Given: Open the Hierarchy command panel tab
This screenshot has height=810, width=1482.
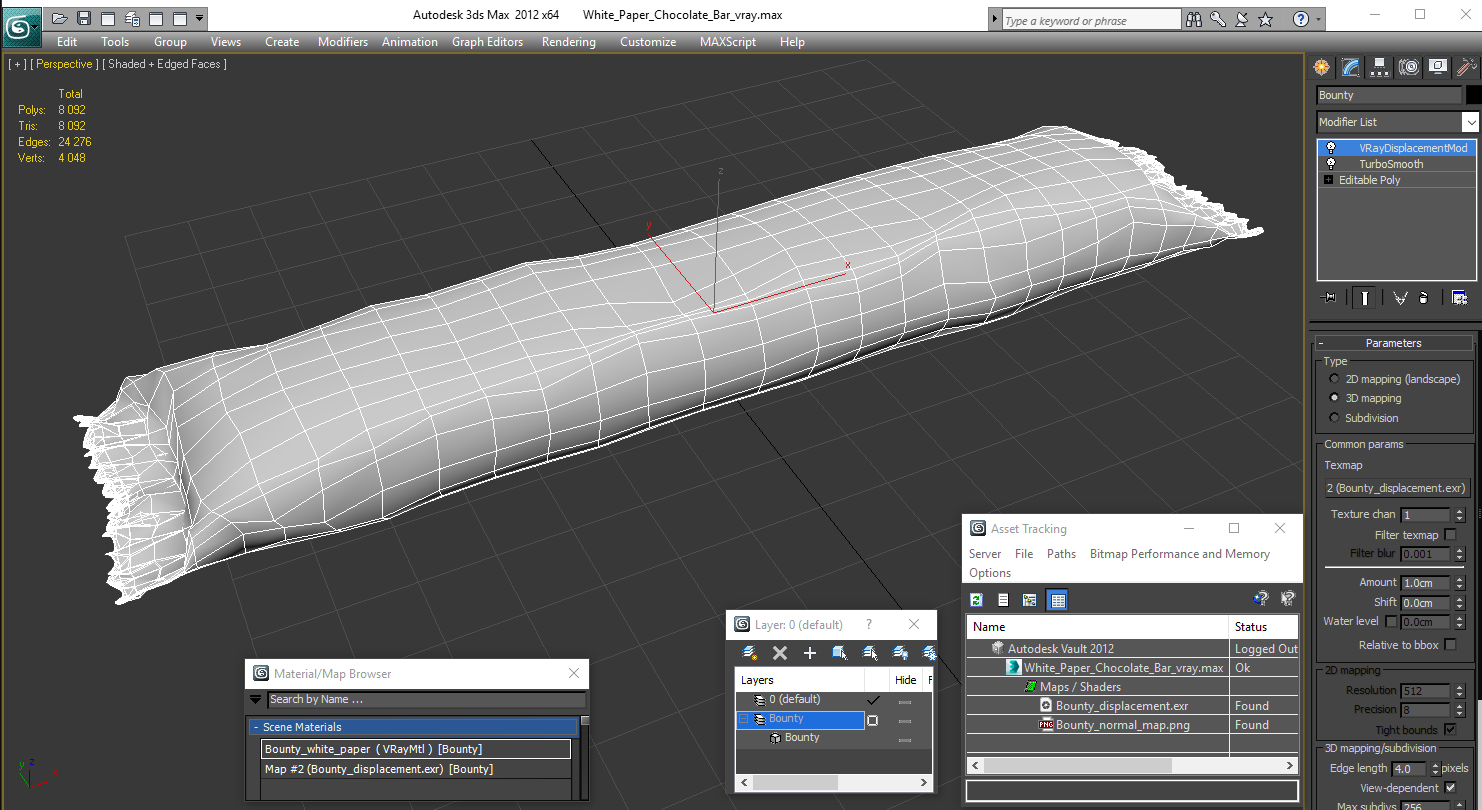Looking at the screenshot, I should [1380, 67].
